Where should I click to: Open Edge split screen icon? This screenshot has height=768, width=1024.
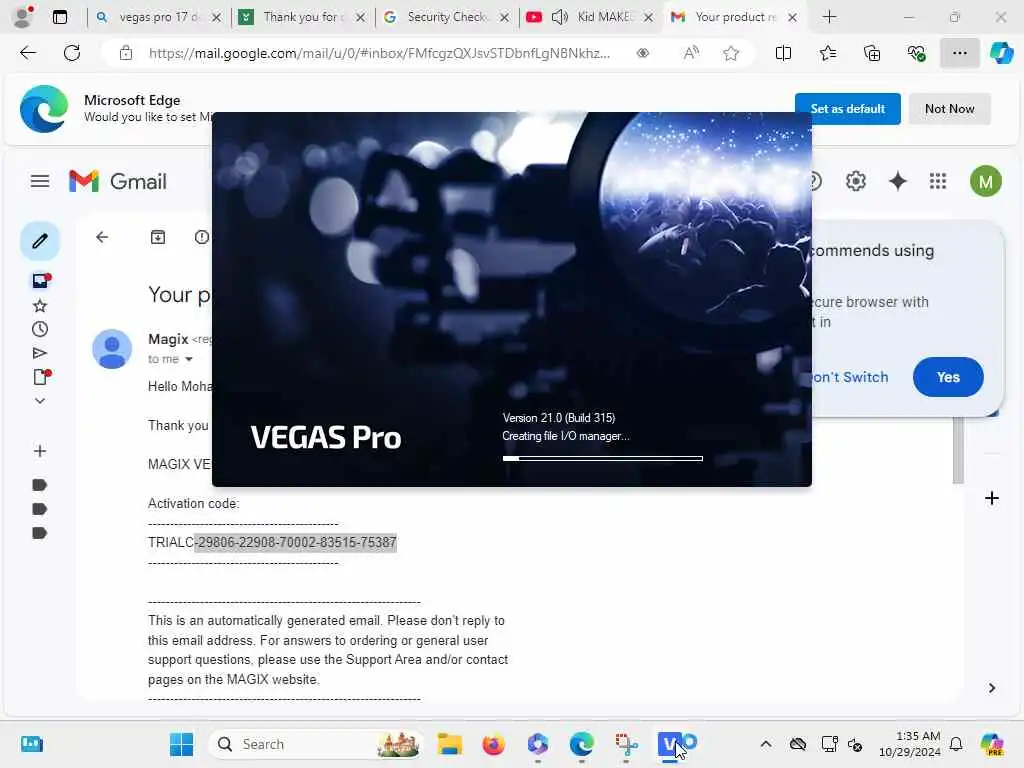click(x=783, y=53)
